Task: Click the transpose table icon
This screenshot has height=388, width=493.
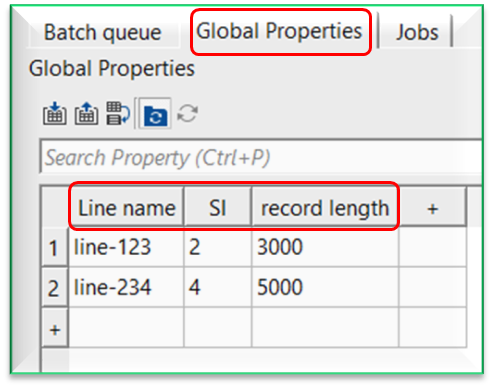Action: click(118, 113)
